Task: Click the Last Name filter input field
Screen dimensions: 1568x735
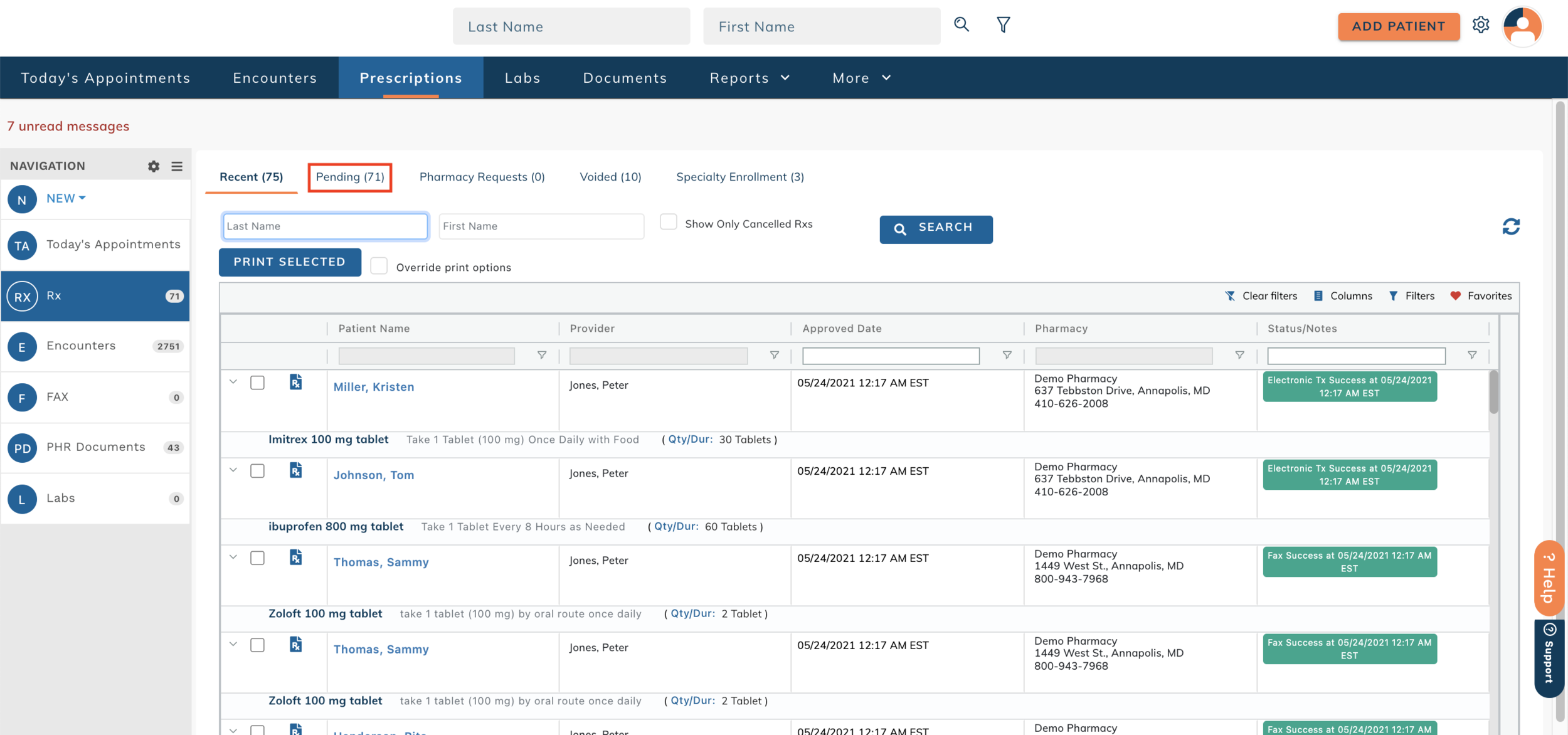Action: point(325,226)
